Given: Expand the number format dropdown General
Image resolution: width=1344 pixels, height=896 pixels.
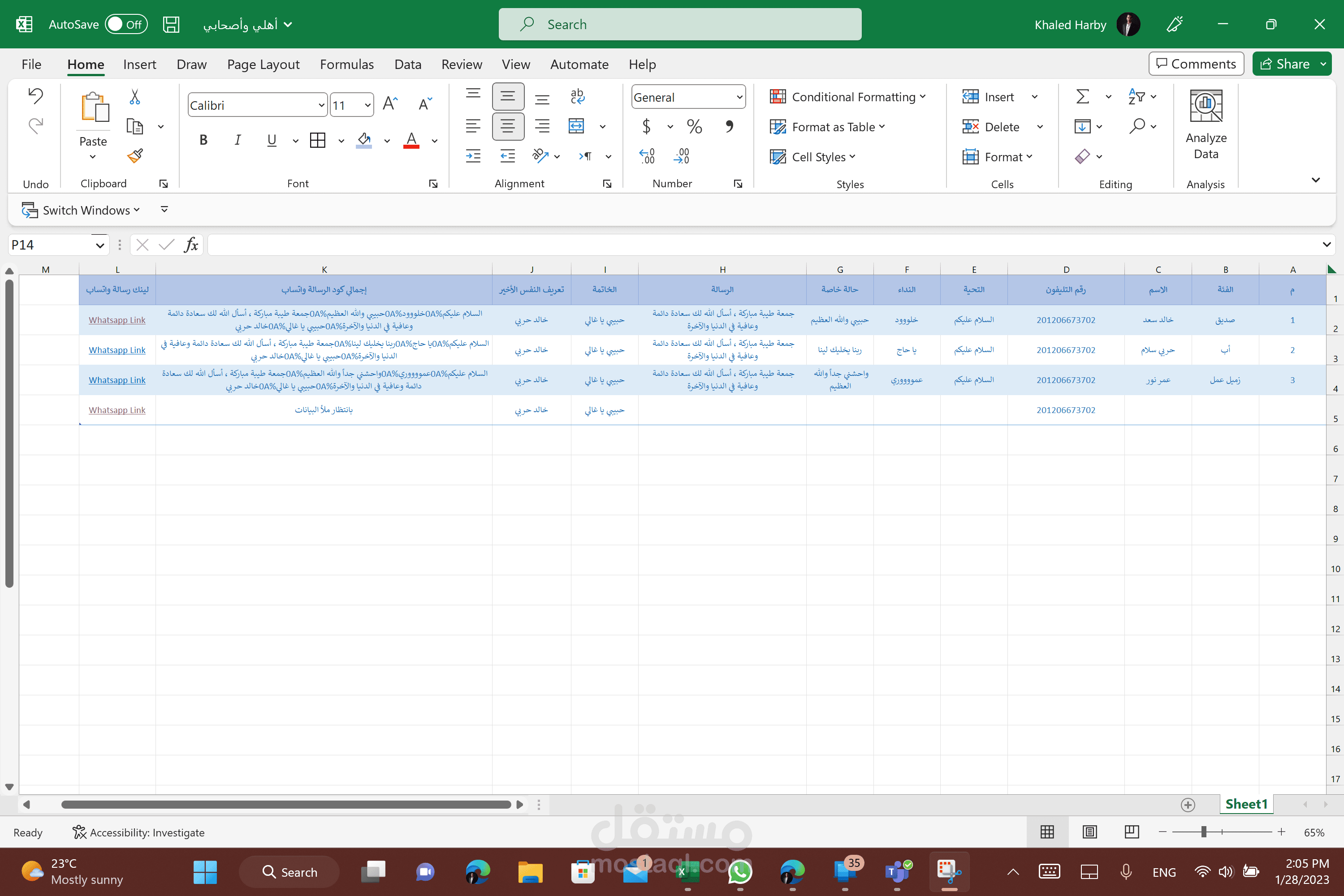Looking at the screenshot, I should click(x=739, y=97).
